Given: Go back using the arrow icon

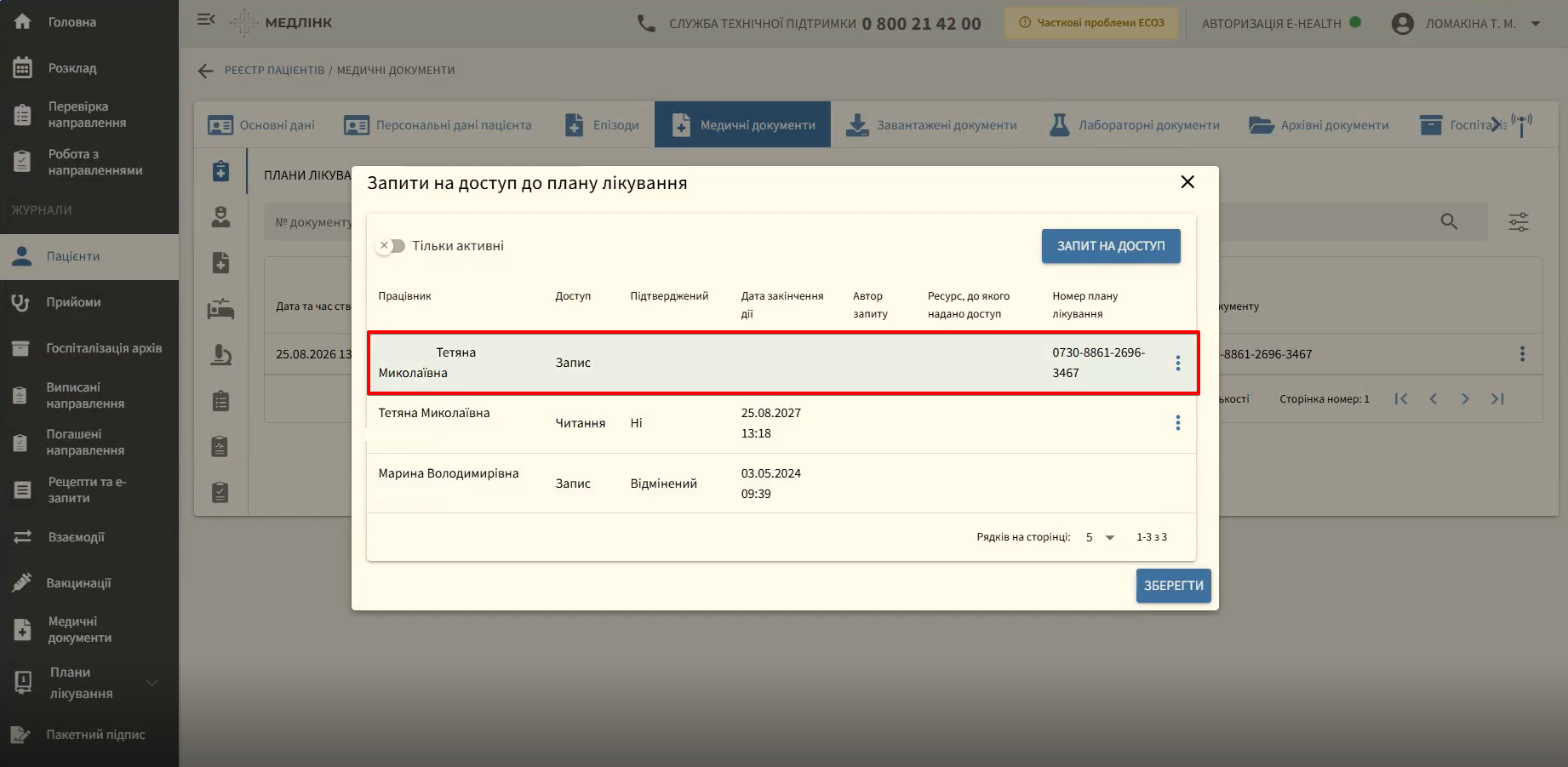Looking at the screenshot, I should (x=205, y=71).
